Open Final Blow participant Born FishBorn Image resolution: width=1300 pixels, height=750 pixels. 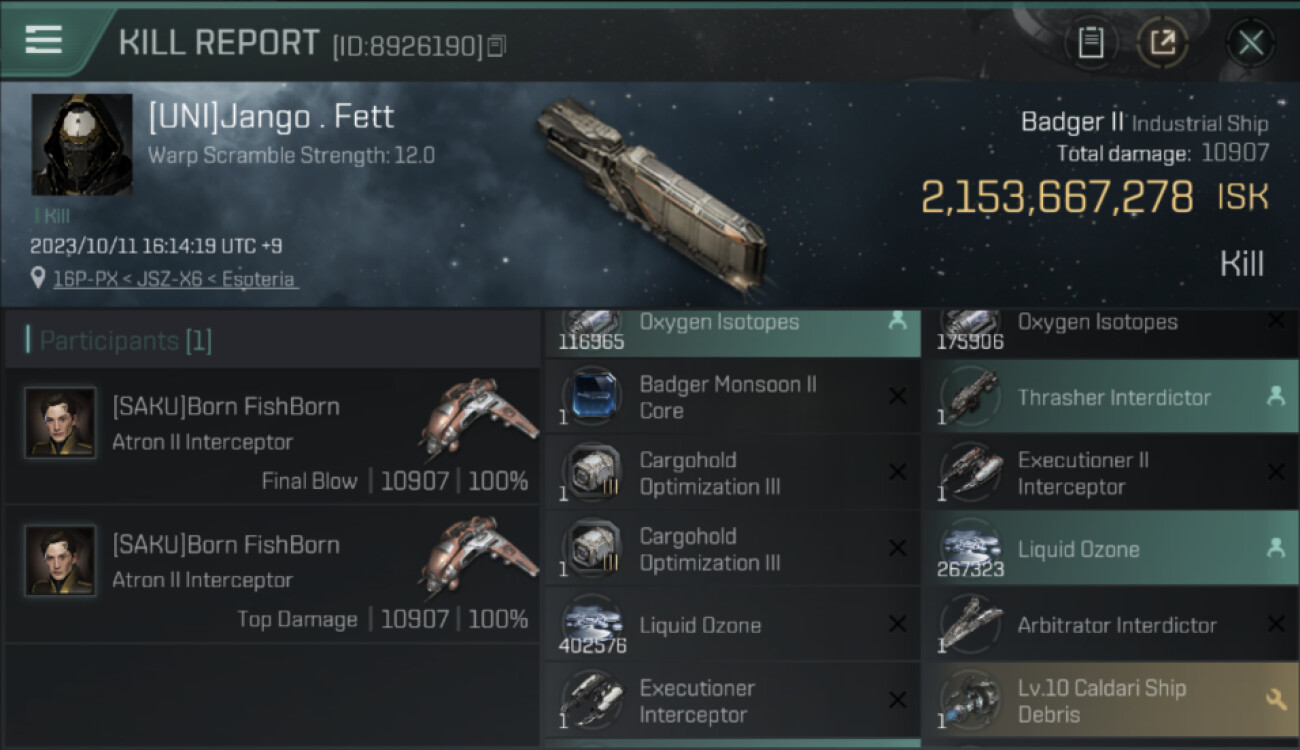pos(272,435)
